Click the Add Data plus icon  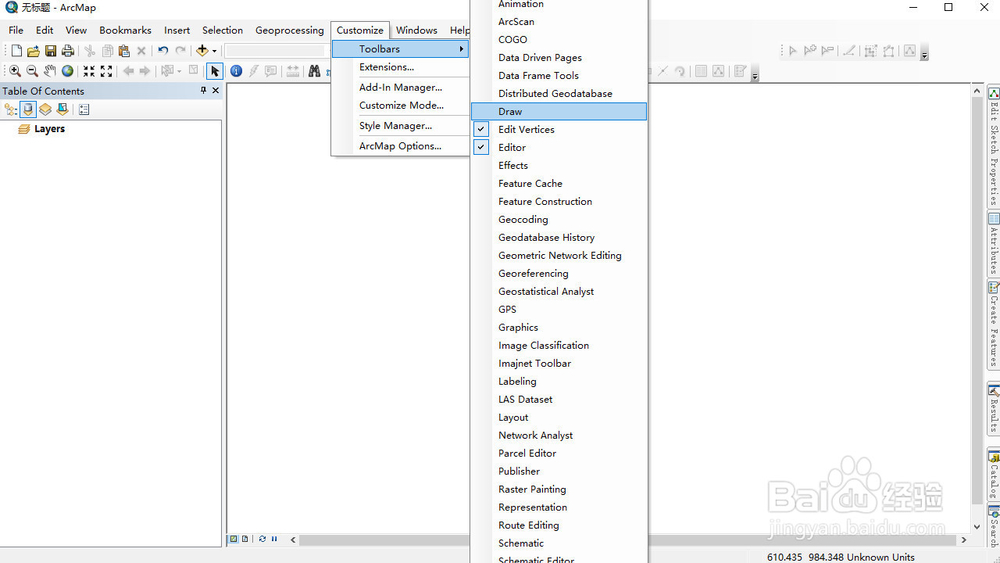202,50
